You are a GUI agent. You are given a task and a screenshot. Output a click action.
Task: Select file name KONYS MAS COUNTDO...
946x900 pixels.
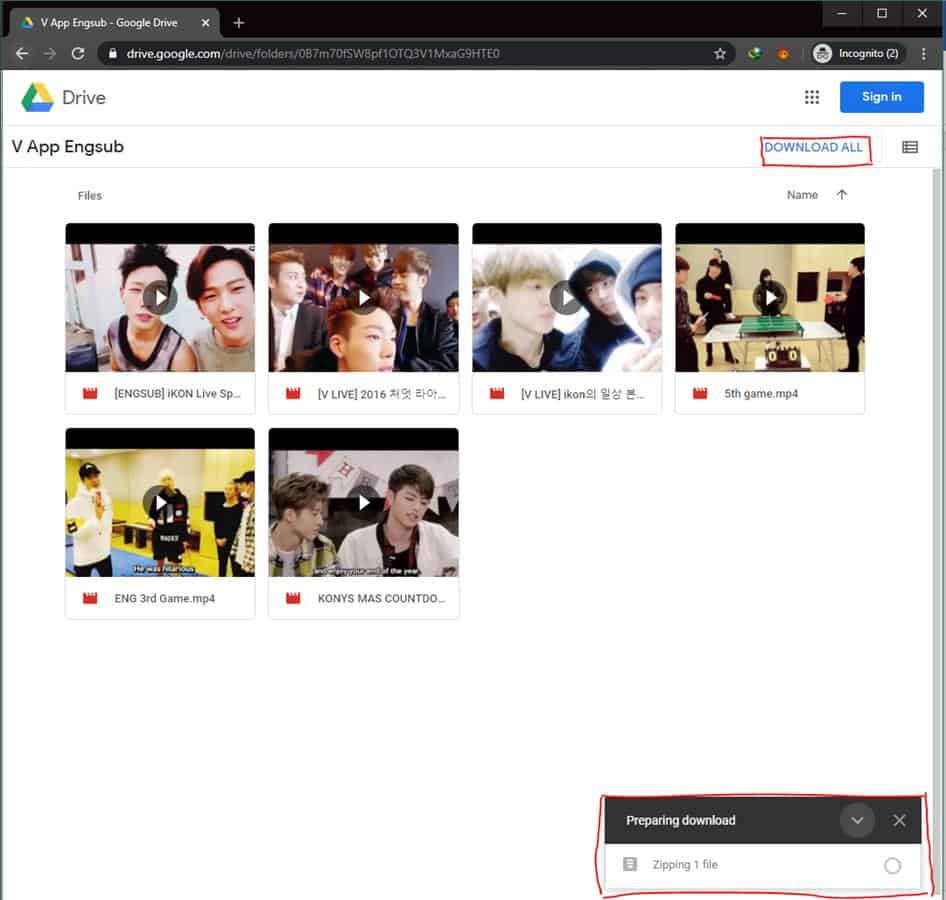tap(381, 598)
